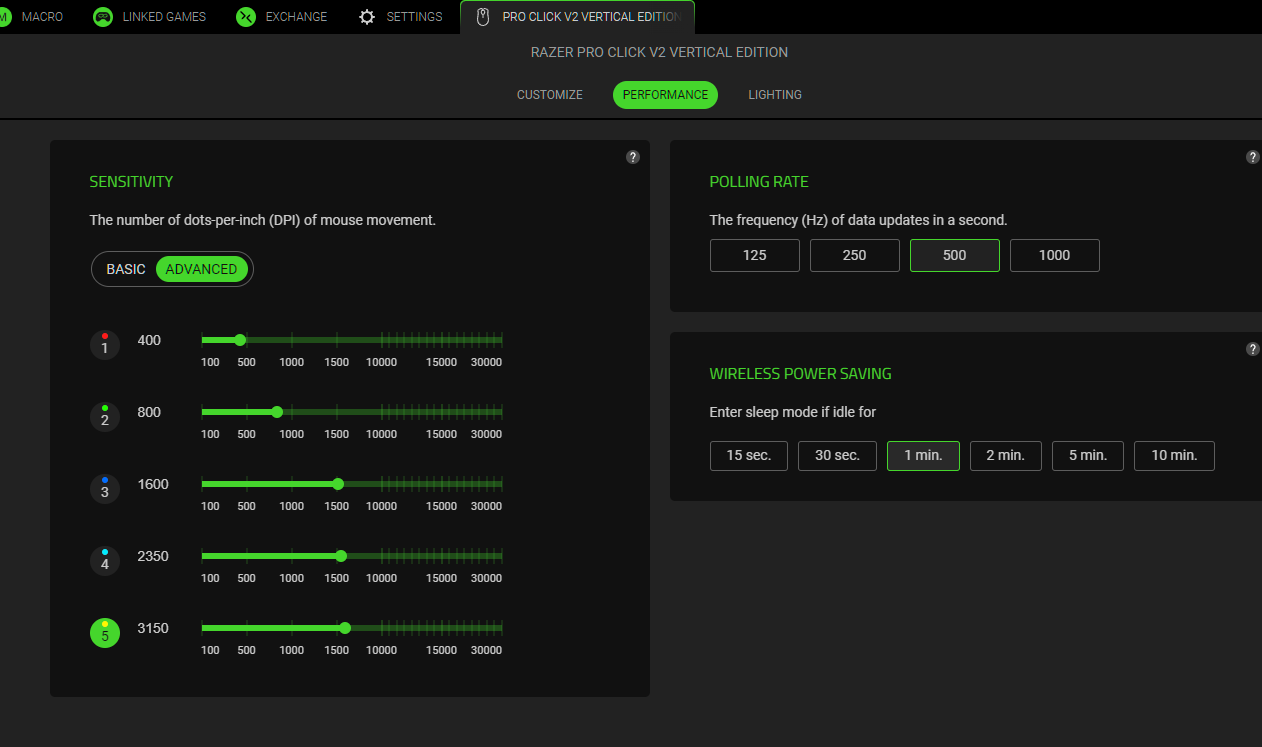This screenshot has width=1262, height=747.
Task: Click the 1600 DPI value of stage 3
Action: [153, 484]
